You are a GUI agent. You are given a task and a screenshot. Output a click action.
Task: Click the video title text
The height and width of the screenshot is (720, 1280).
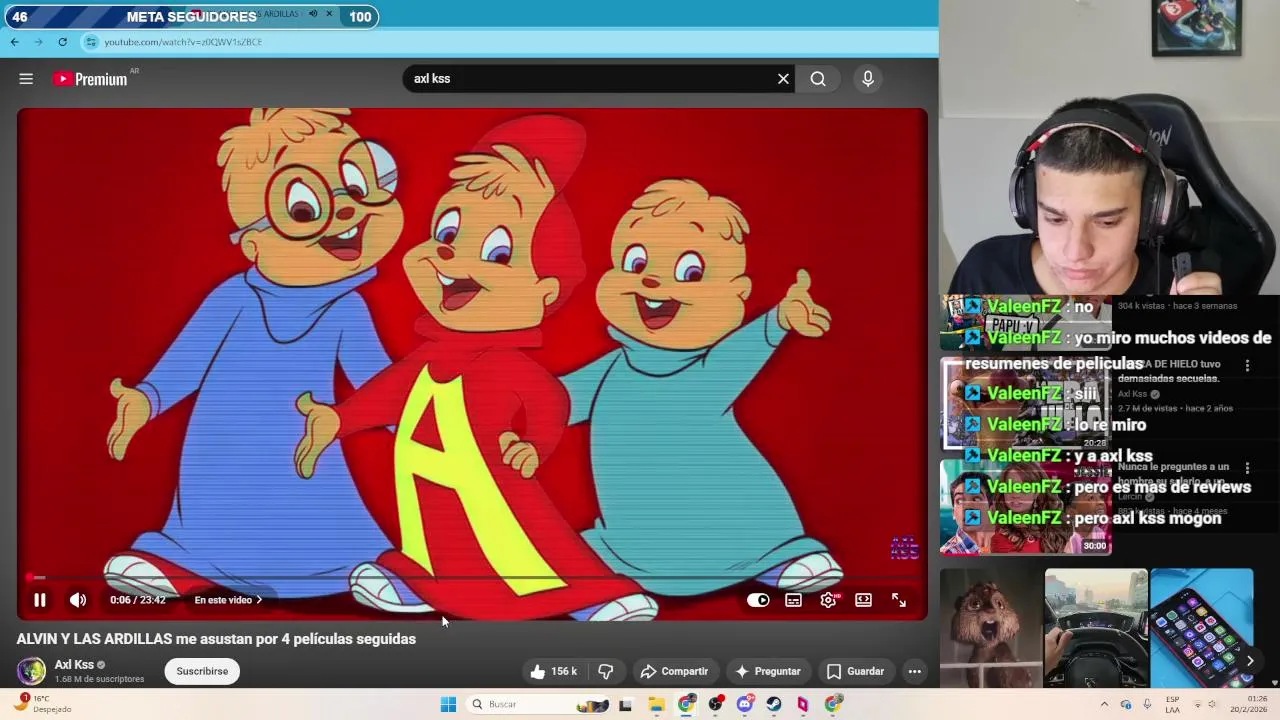tap(216, 639)
